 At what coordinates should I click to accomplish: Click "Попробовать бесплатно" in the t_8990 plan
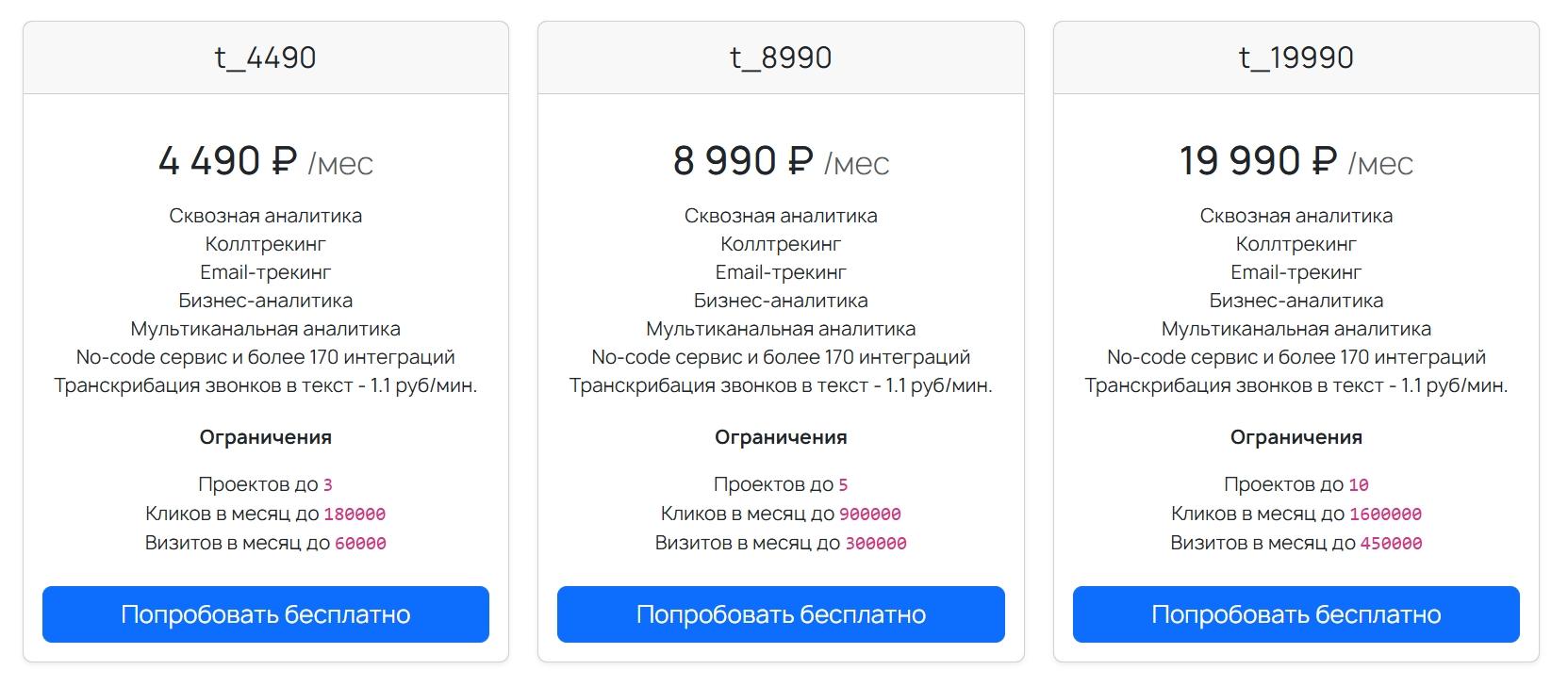(781, 614)
